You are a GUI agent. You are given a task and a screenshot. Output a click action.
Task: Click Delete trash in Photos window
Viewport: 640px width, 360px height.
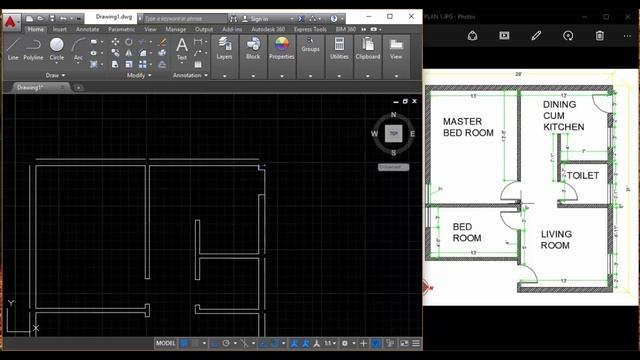600,36
